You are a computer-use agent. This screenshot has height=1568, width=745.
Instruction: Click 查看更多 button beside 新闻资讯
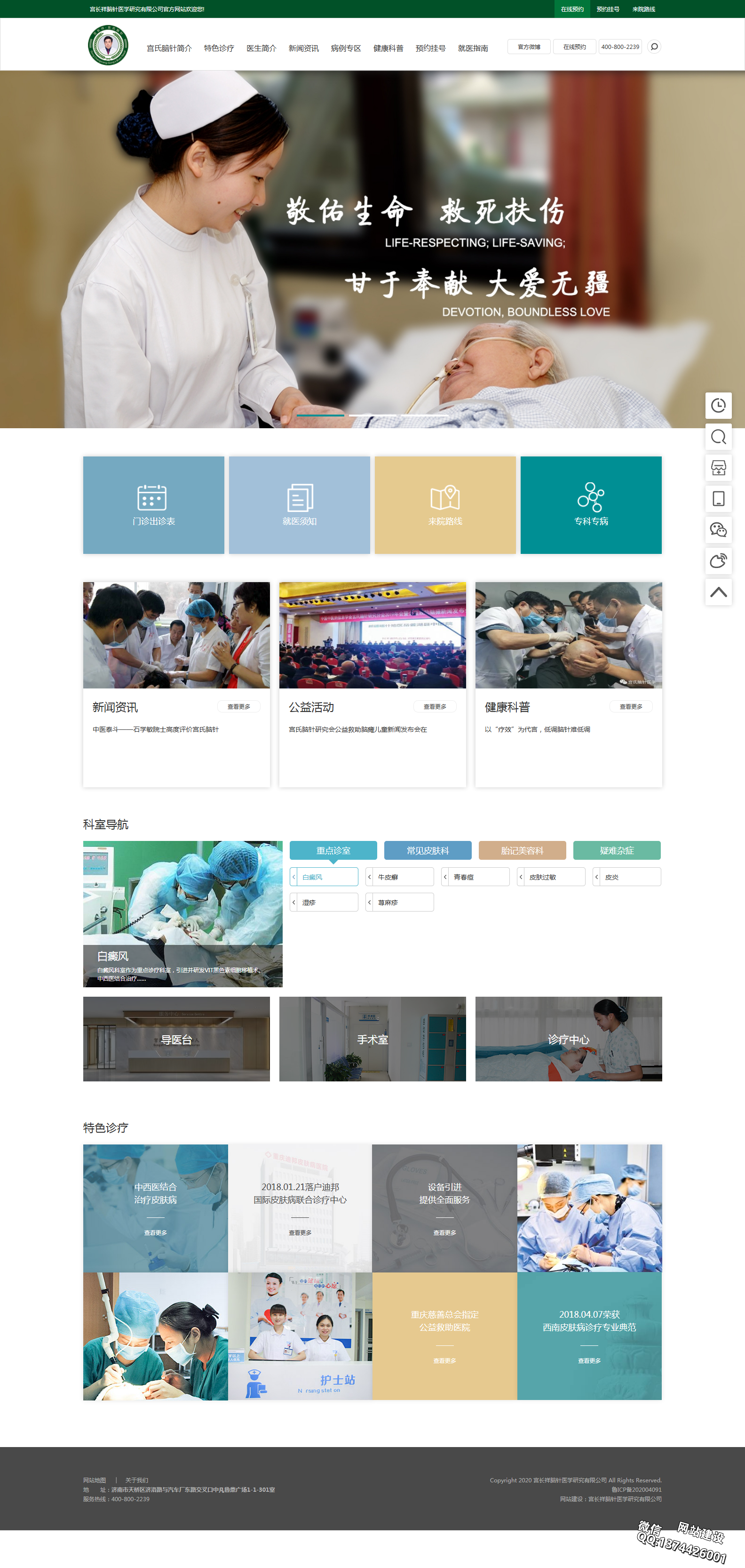[239, 707]
